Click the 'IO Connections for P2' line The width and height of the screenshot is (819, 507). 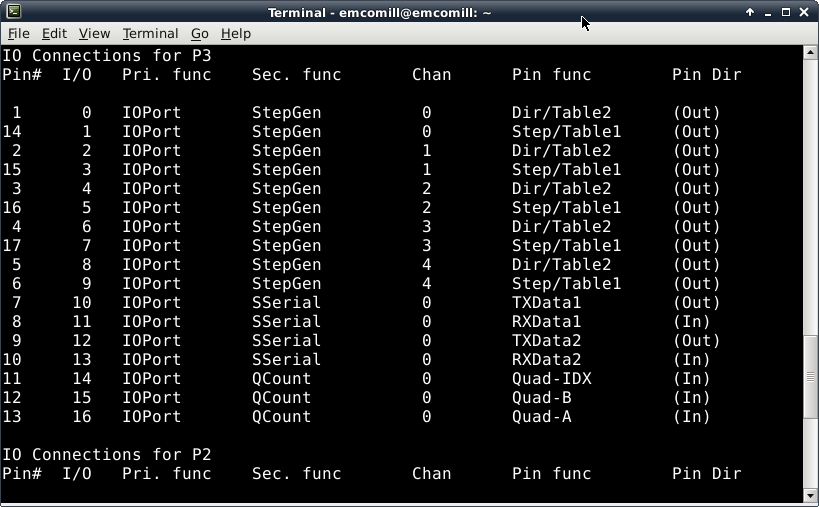[x=107, y=455]
